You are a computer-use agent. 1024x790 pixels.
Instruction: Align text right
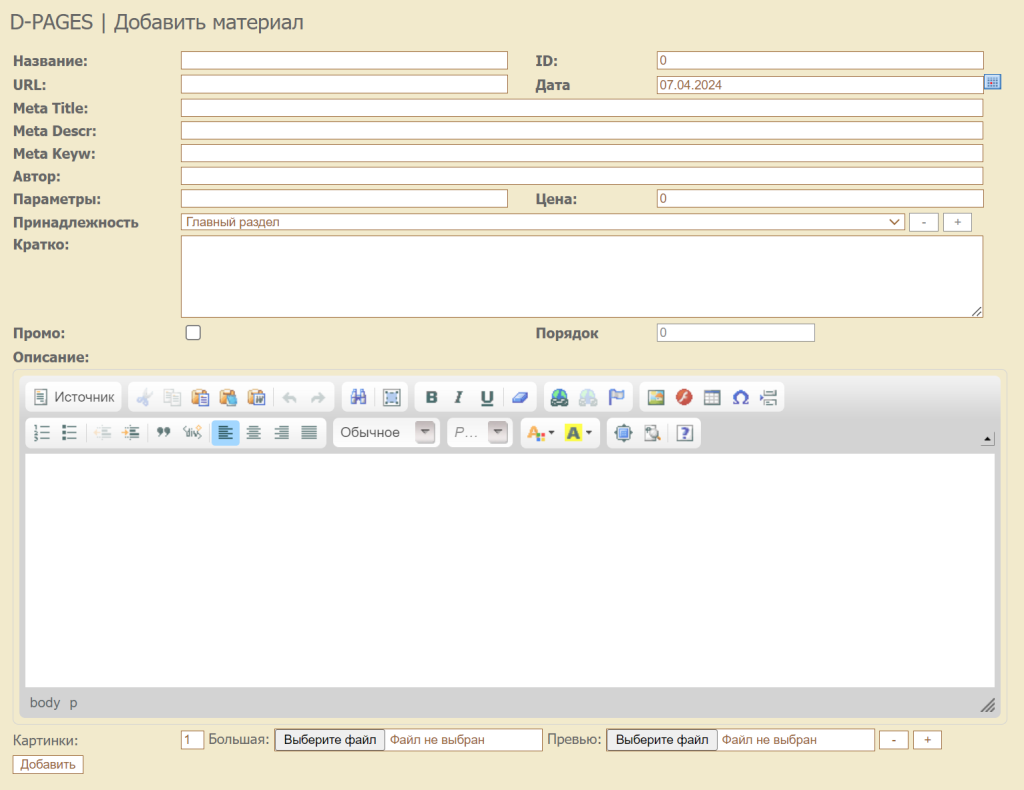pos(281,432)
